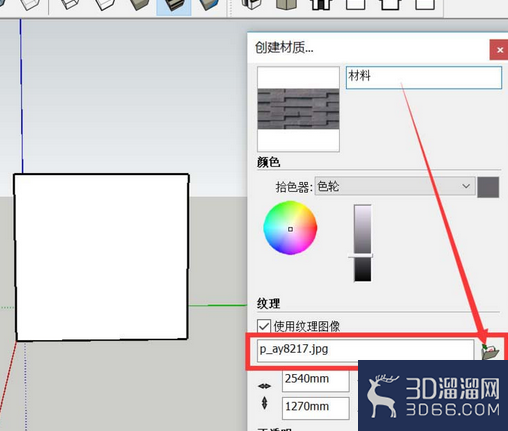508x431 pixels.
Task: Choose the Hidden Line style icon
Action: click(105, 5)
